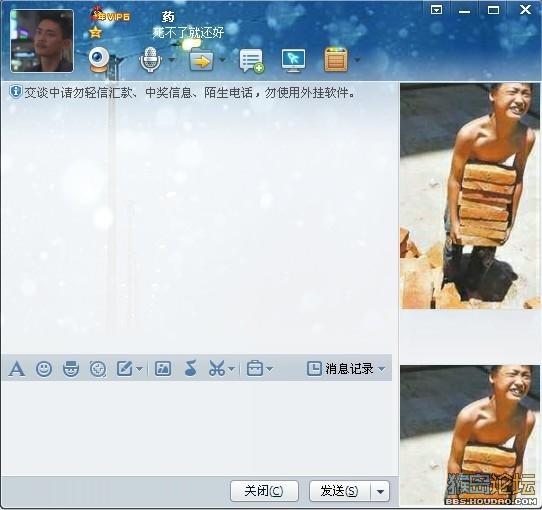Send a file using folder arrow icon
This screenshot has width=542, height=510.
[x=201, y=60]
